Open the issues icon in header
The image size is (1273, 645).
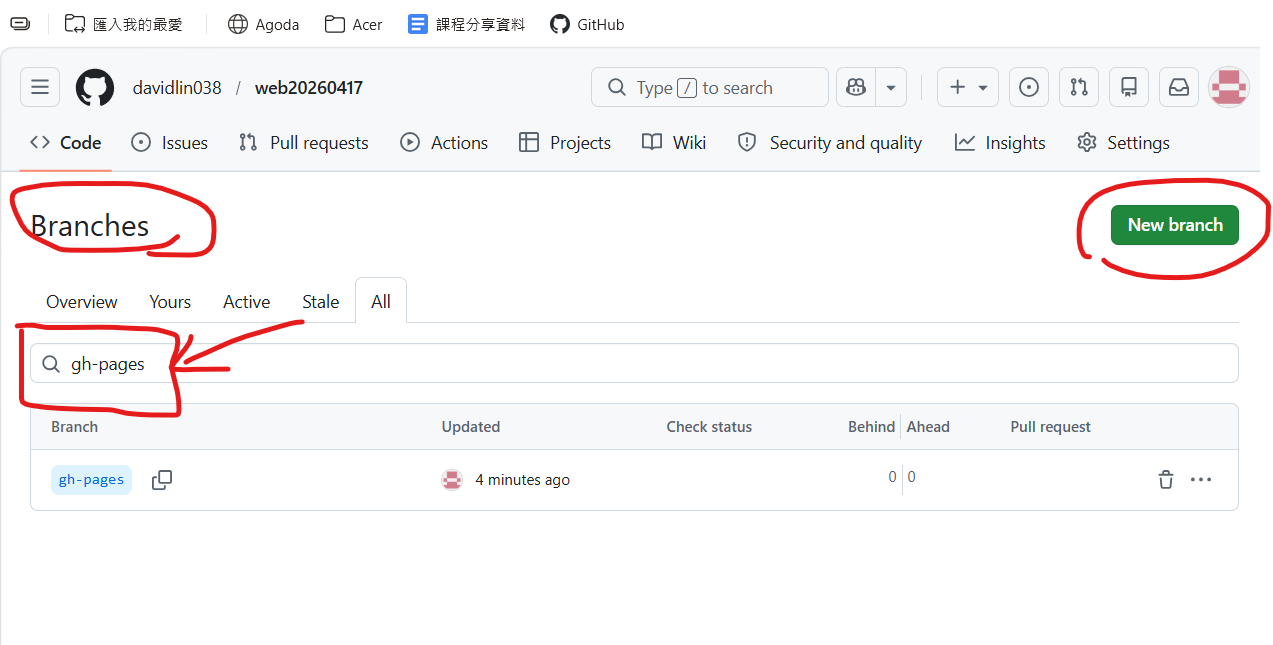[1028, 88]
